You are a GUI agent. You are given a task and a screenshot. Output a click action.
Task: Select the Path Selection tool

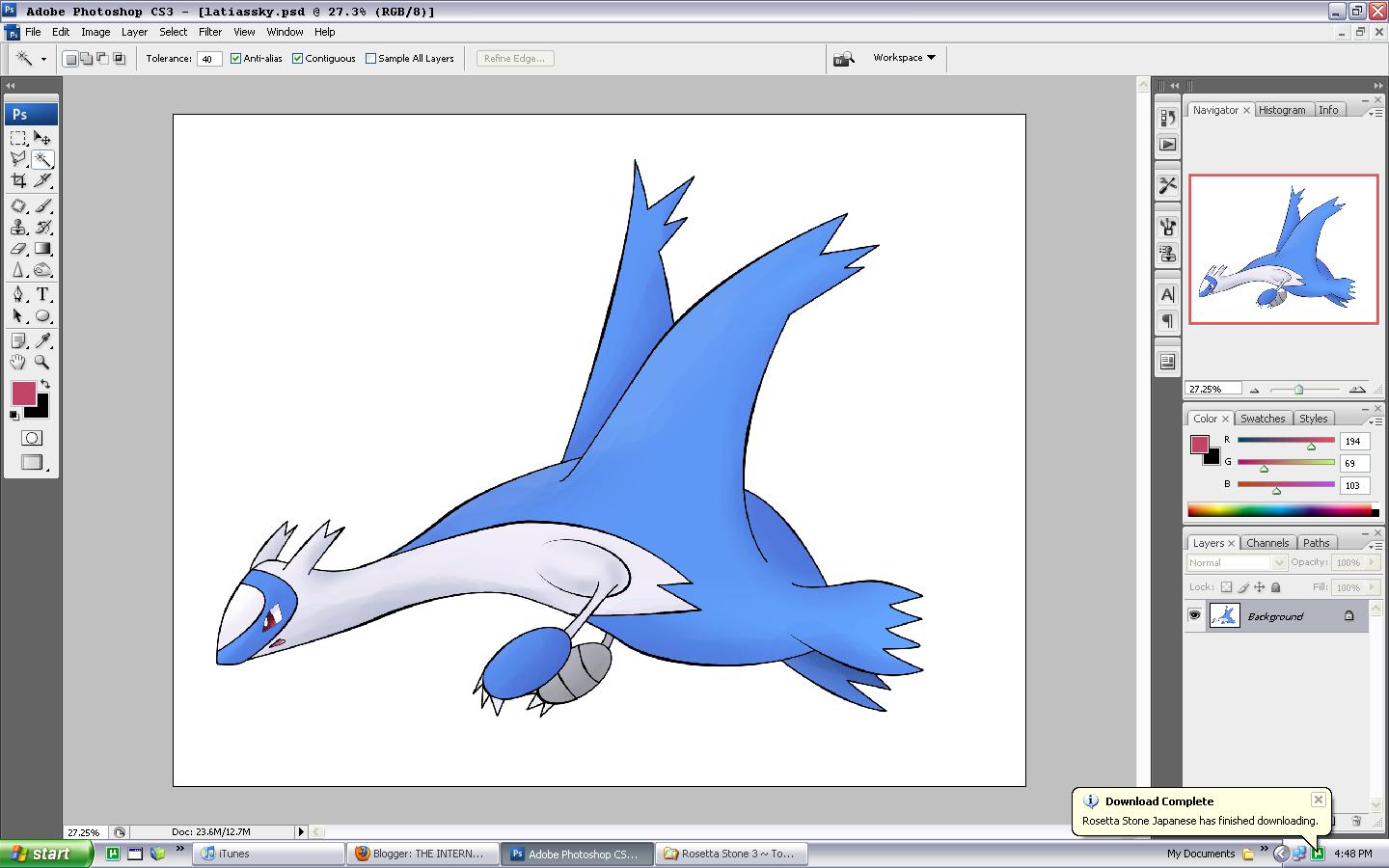pos(18,315)
